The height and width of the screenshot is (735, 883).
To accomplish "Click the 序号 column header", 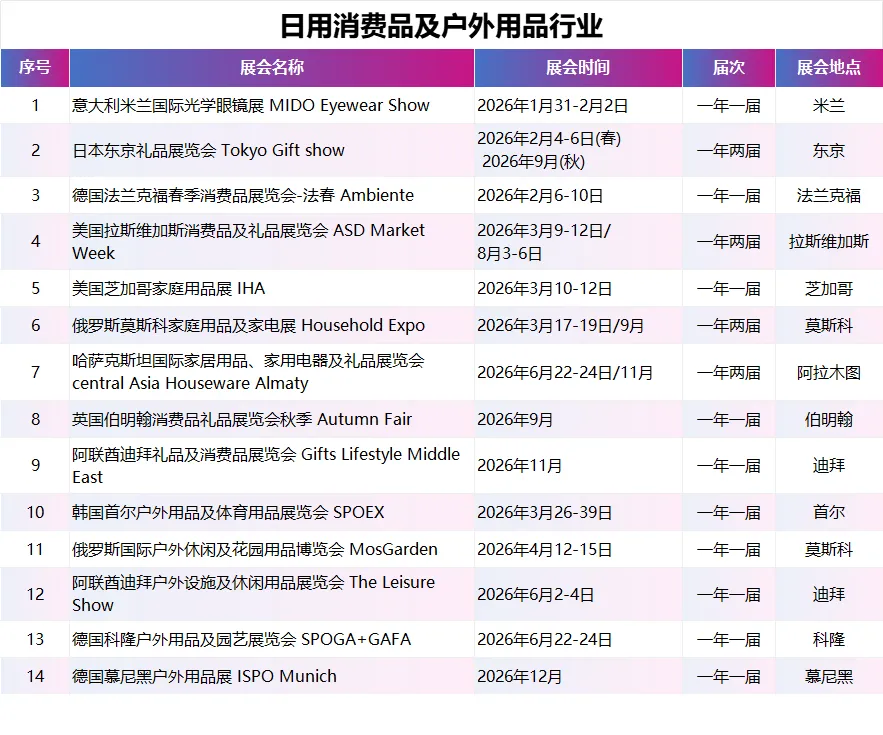I will click(x=35, y=68).
